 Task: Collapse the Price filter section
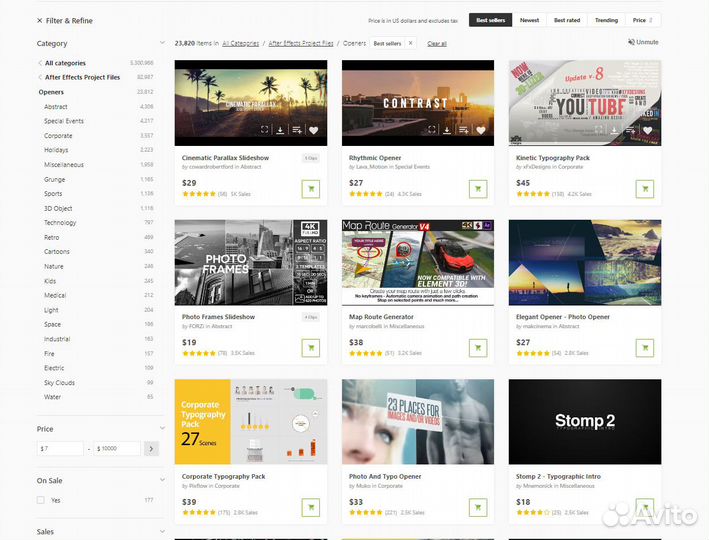162,429
